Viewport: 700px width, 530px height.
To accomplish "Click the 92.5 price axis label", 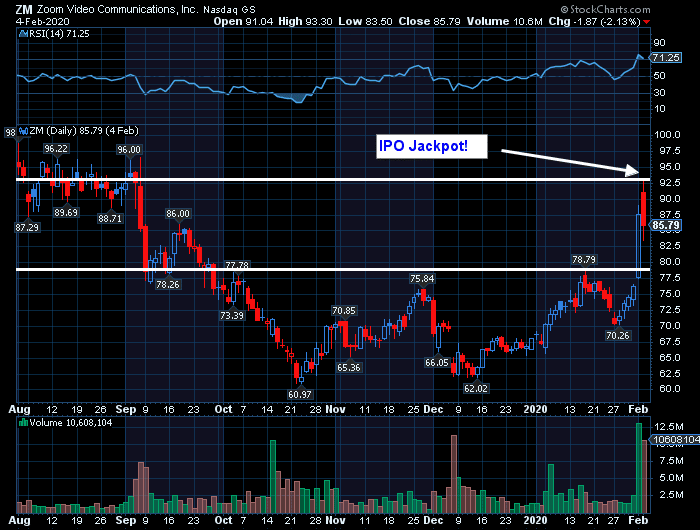I will point(670,183).
